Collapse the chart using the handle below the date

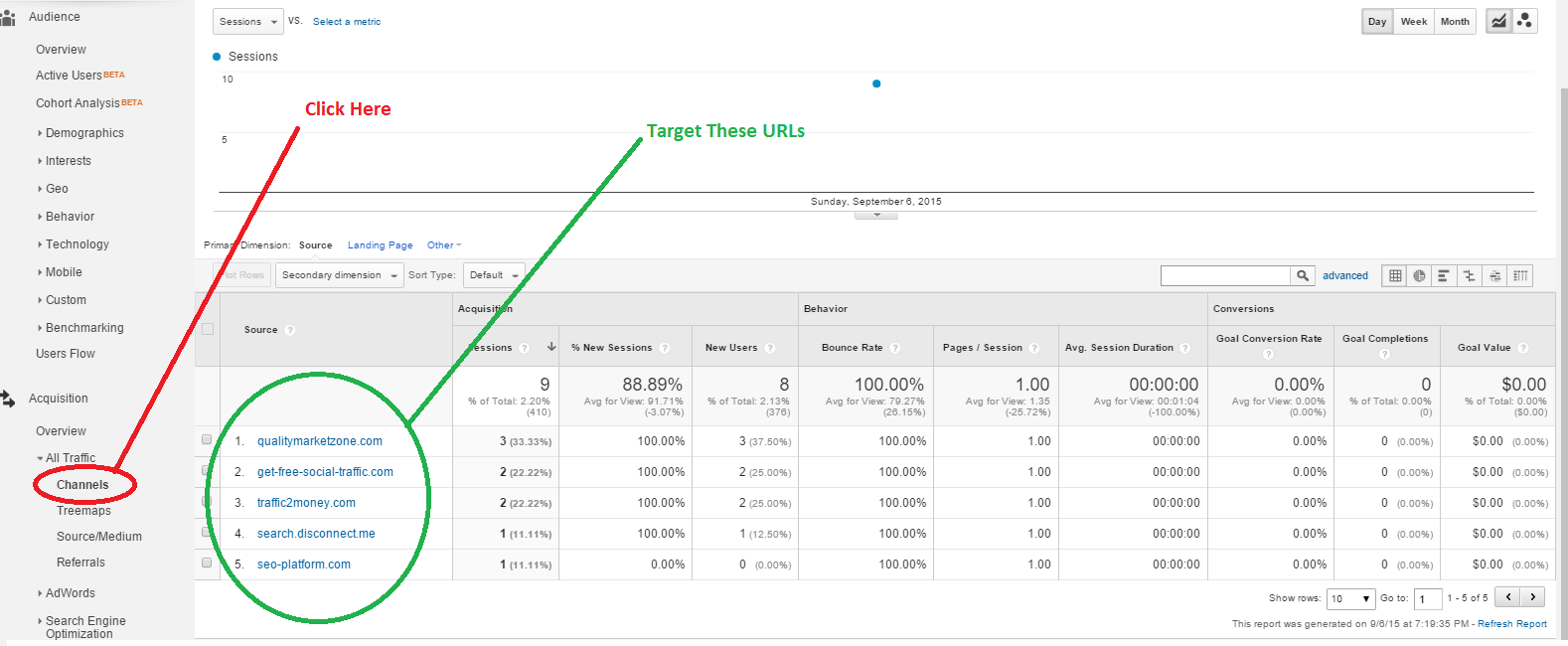(x=876, y=215)
